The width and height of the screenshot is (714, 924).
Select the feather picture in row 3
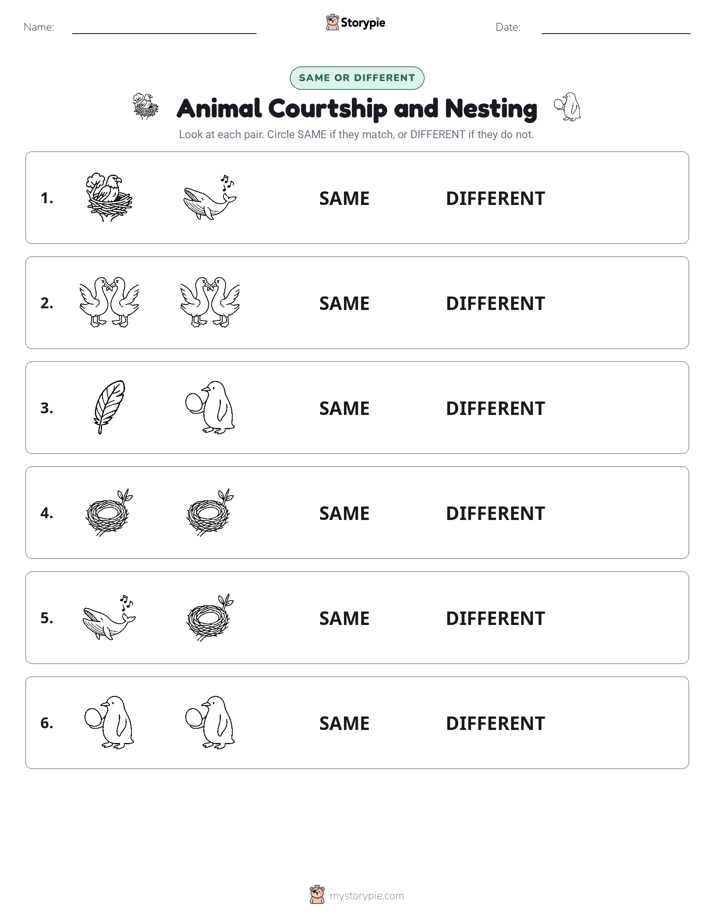(109, 407)
